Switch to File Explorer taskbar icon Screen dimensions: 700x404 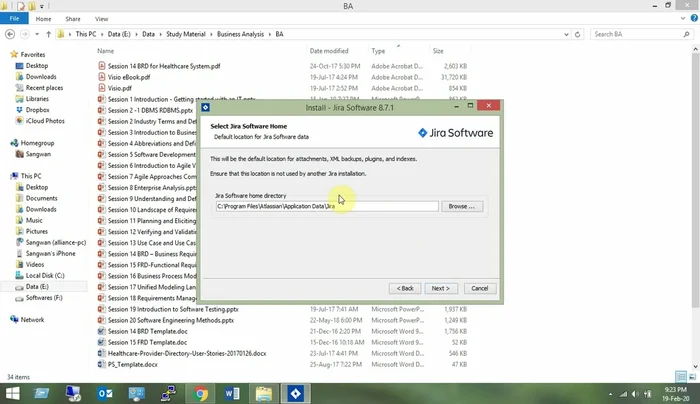[x=264, y=393]
